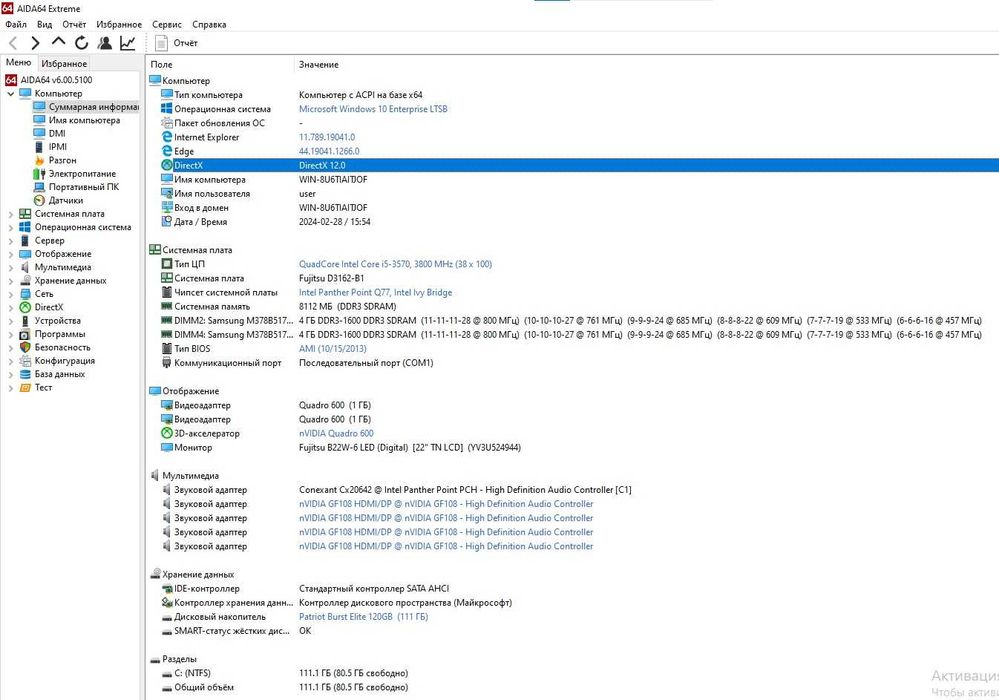The image size is (999, 700).
Task: Expand the Системная плата tree node
Action: click(x=10, y=214)
